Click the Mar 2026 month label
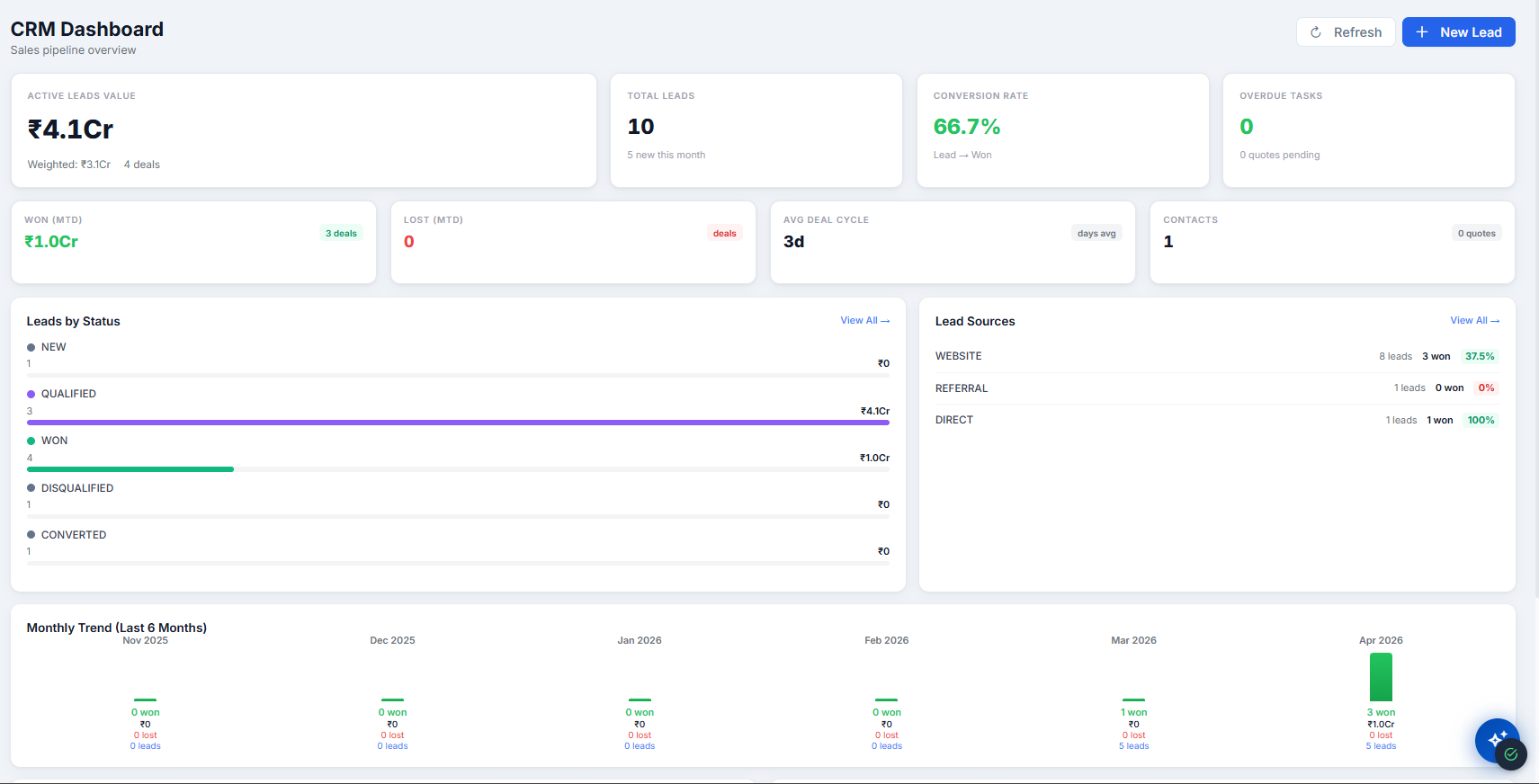Image resolution: width=1539 pixels, height=784 pixels. tap(1133, 640)
